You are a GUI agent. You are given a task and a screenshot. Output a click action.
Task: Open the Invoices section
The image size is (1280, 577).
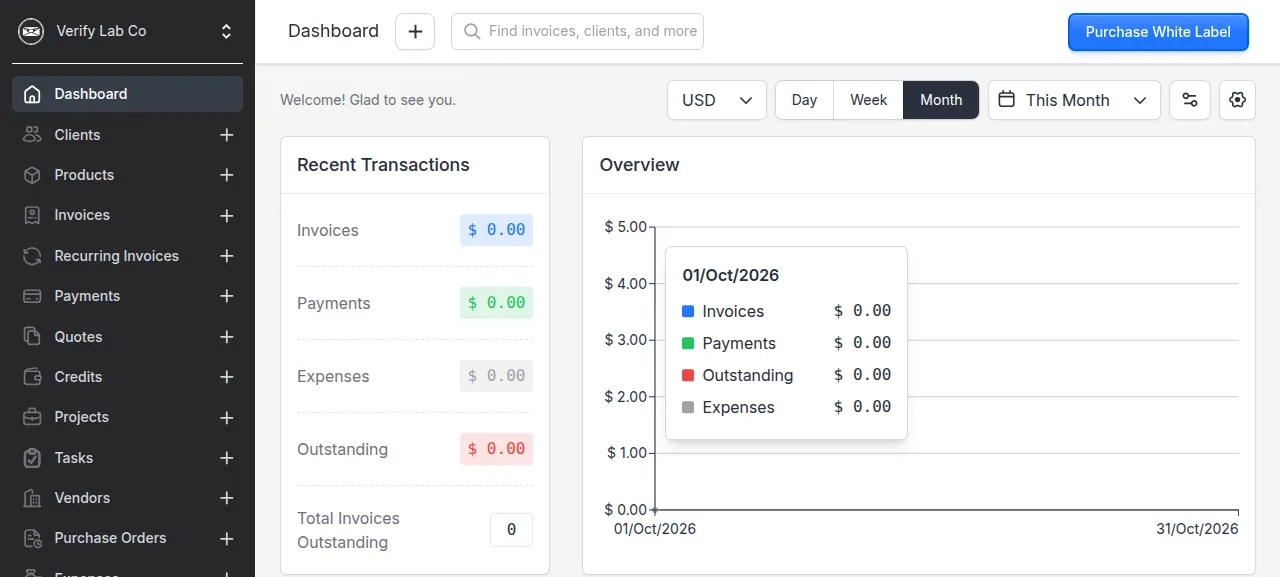82,215
